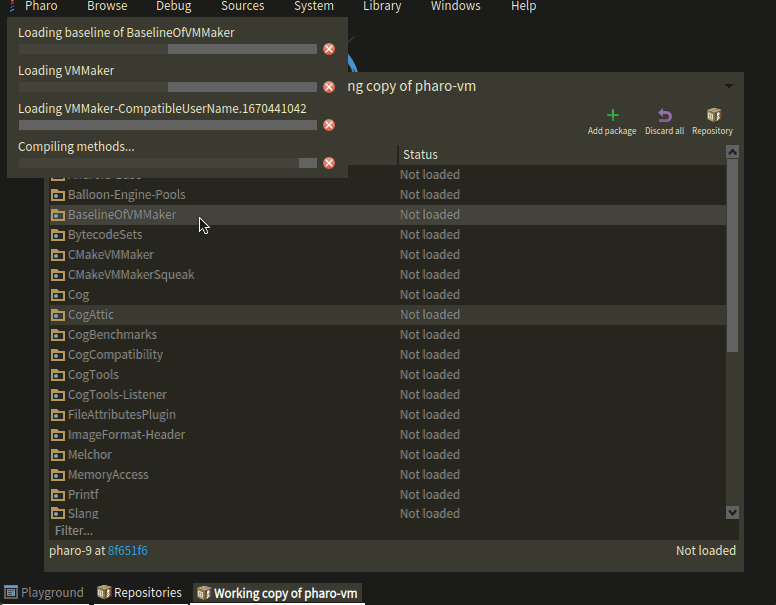The width and height of the screenshot is (776, 605).
Task: Click the scroll down arrow of package list
Action: tap(732, 512)
